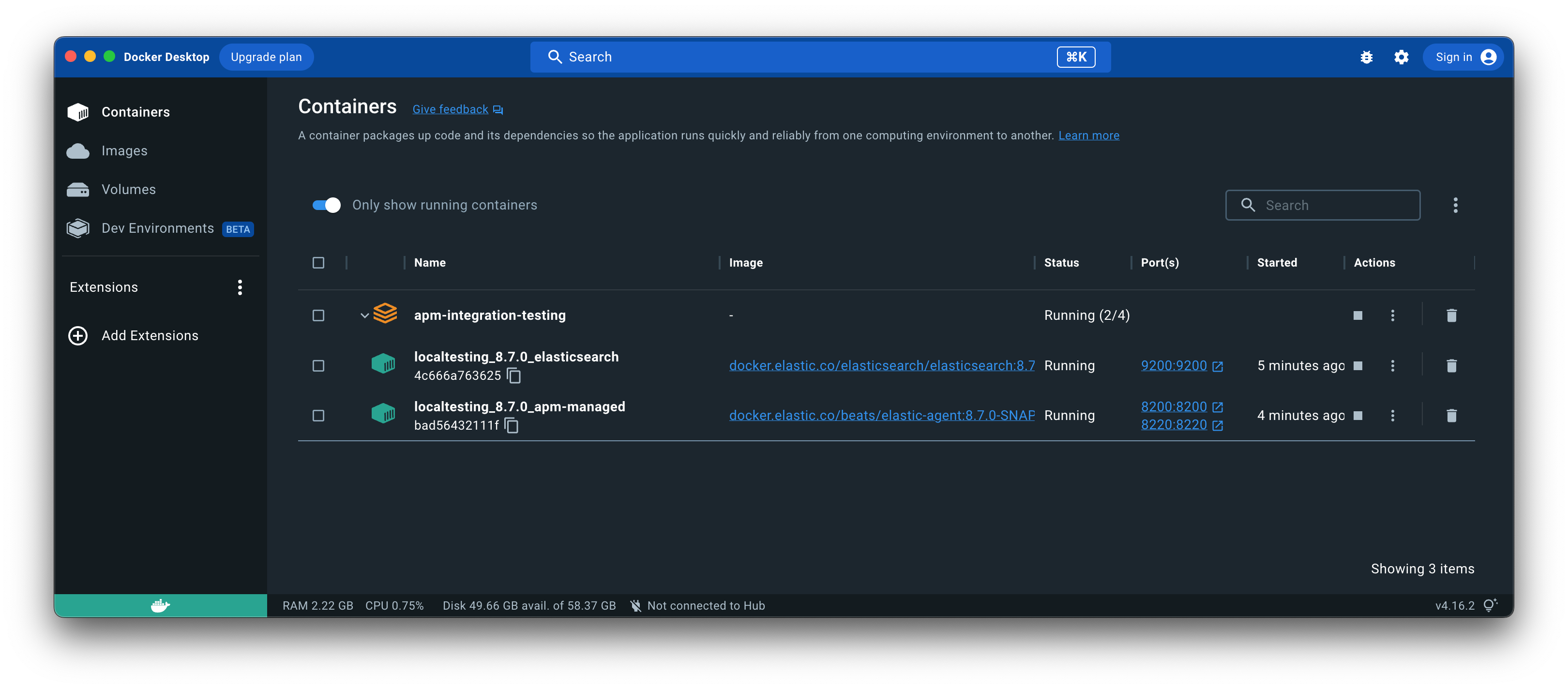Sort table by Started column
Image resolution: width=1568 pixels, height=689 pixels.
click(x=1277, y=262)
